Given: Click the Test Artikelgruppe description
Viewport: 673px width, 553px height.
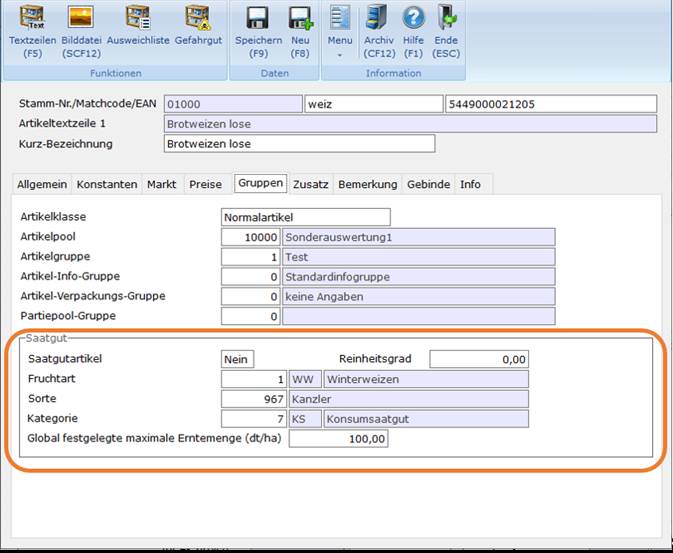Looking at the screenshot, I should (418, 257).
